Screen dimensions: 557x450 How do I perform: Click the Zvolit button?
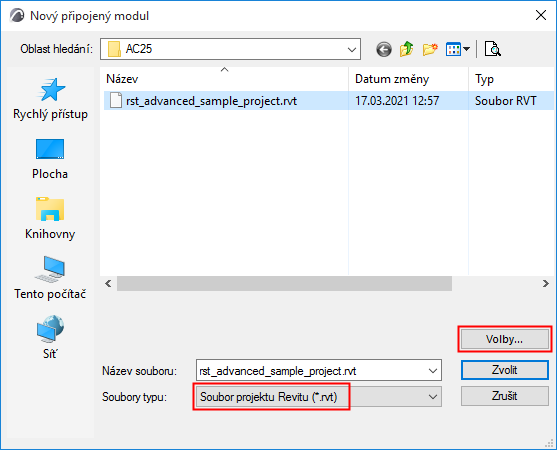[504, 370]
